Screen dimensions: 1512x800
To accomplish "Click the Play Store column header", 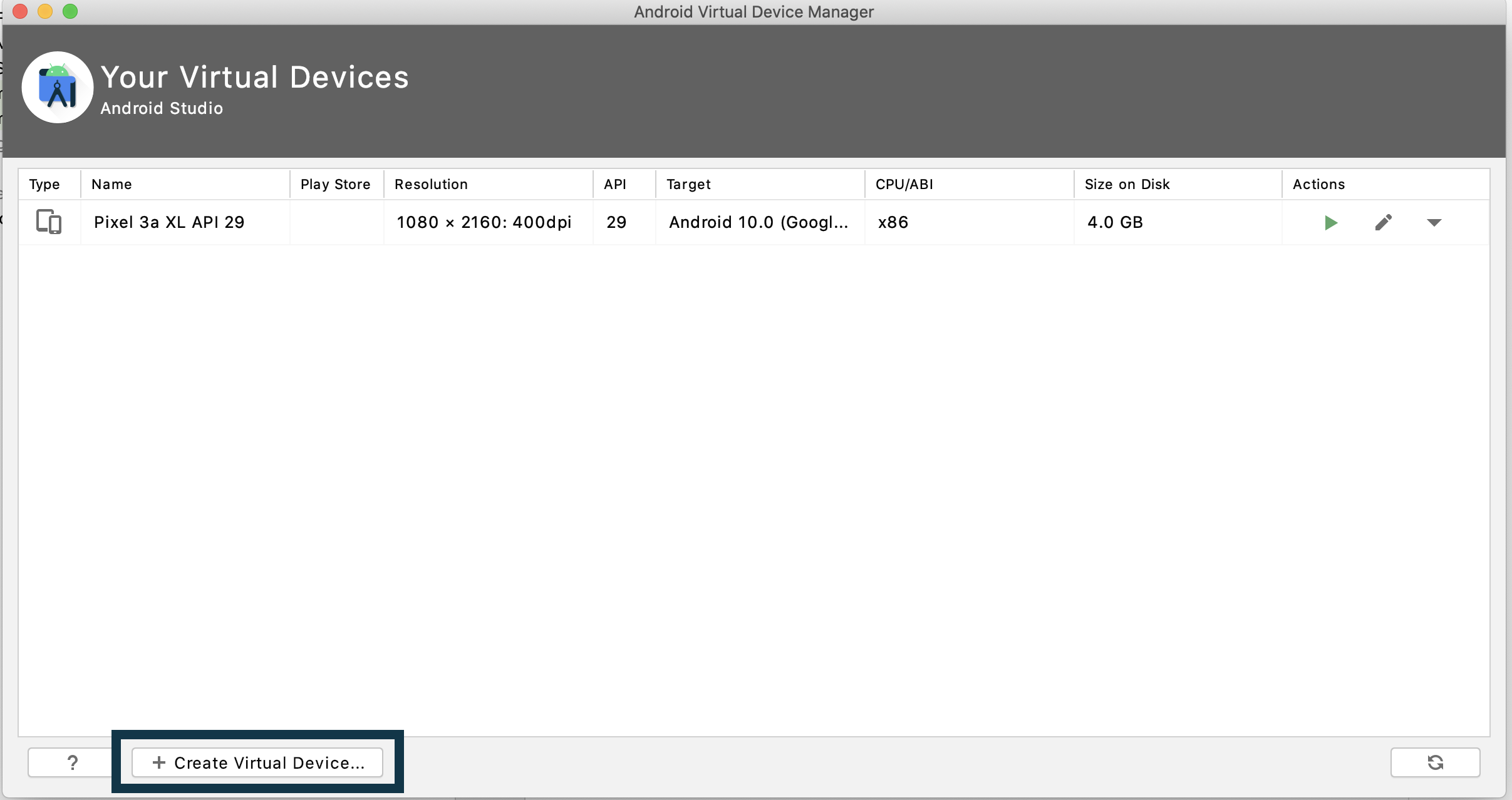I will [335, 184].
